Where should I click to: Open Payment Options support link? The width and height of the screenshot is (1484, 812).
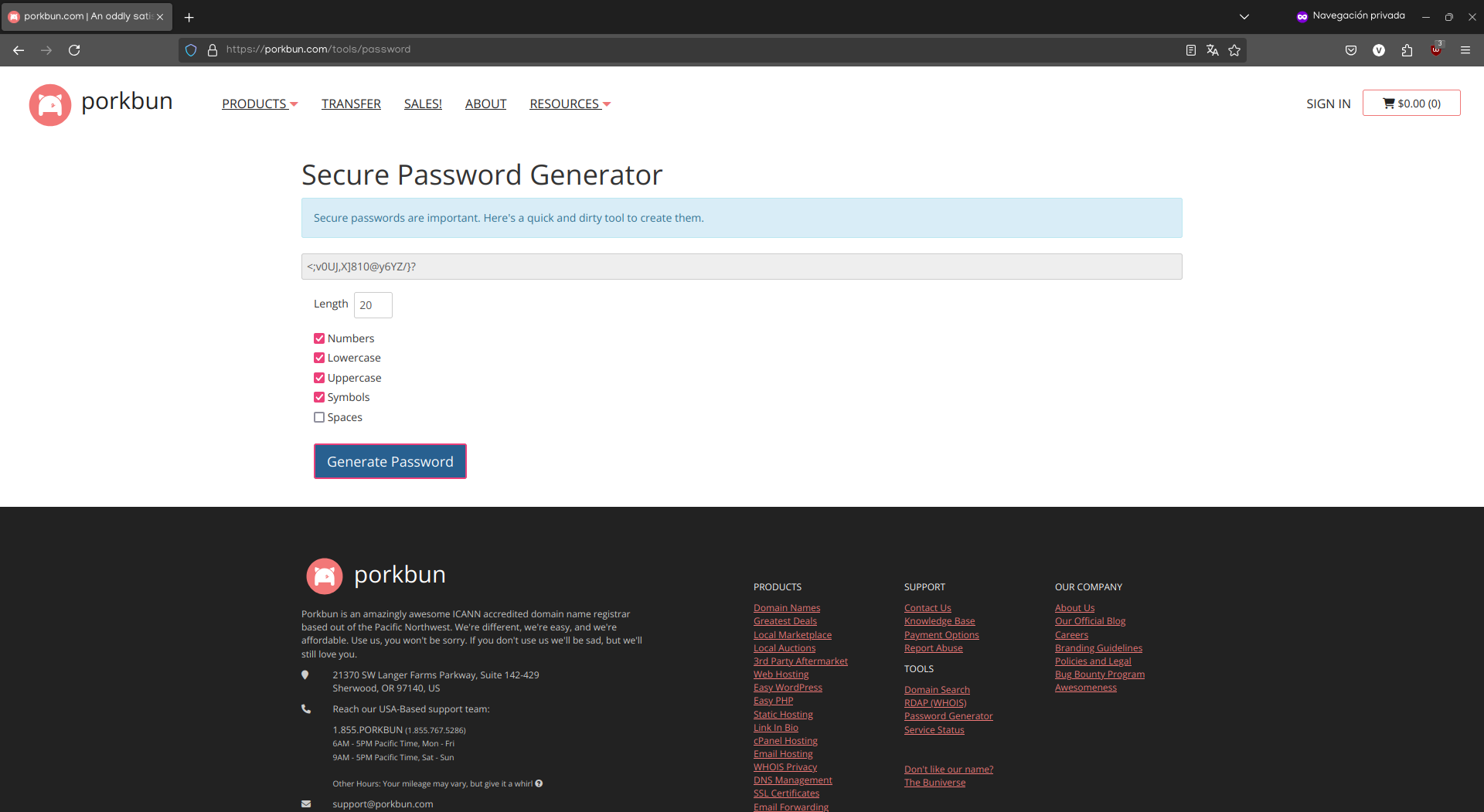[941, 635]
